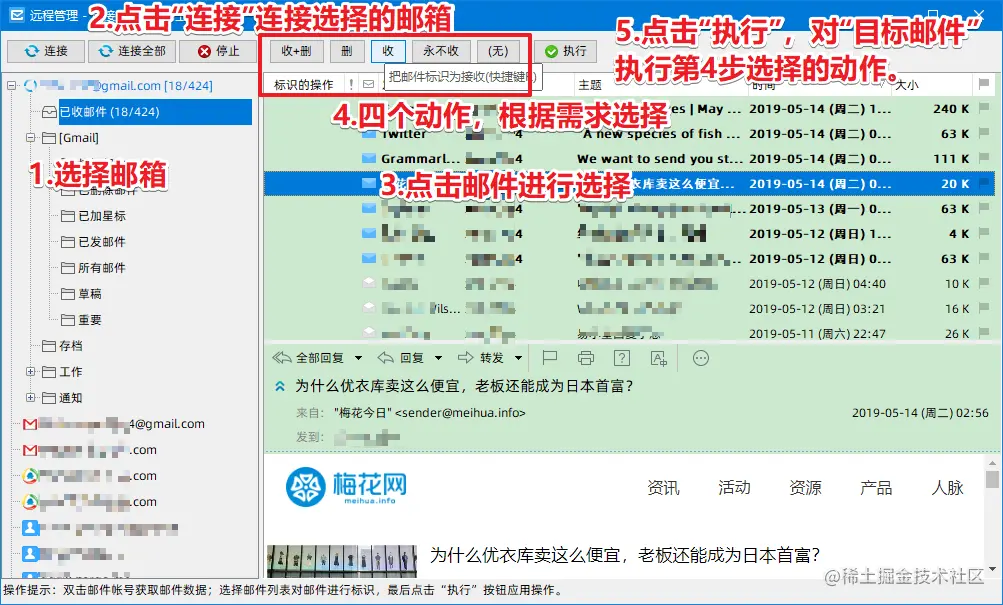Select the email dated 2019-05-13 (周一)
The image size is (1003, 605).
pos(629,208)
